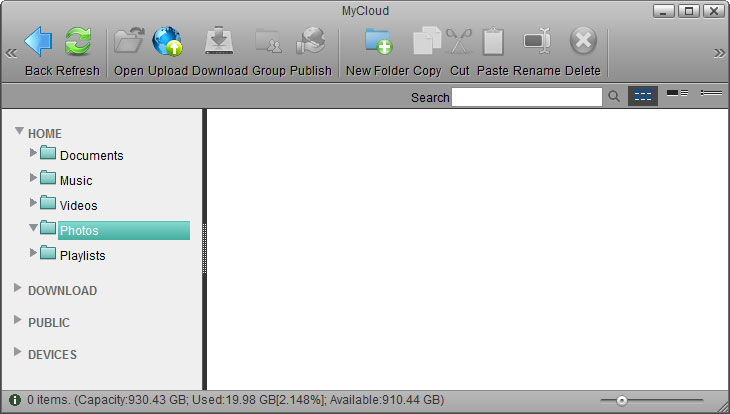The height and width of the screenshot is (414, 730).
Task: Select the Music folder
Action: point(75,181)
